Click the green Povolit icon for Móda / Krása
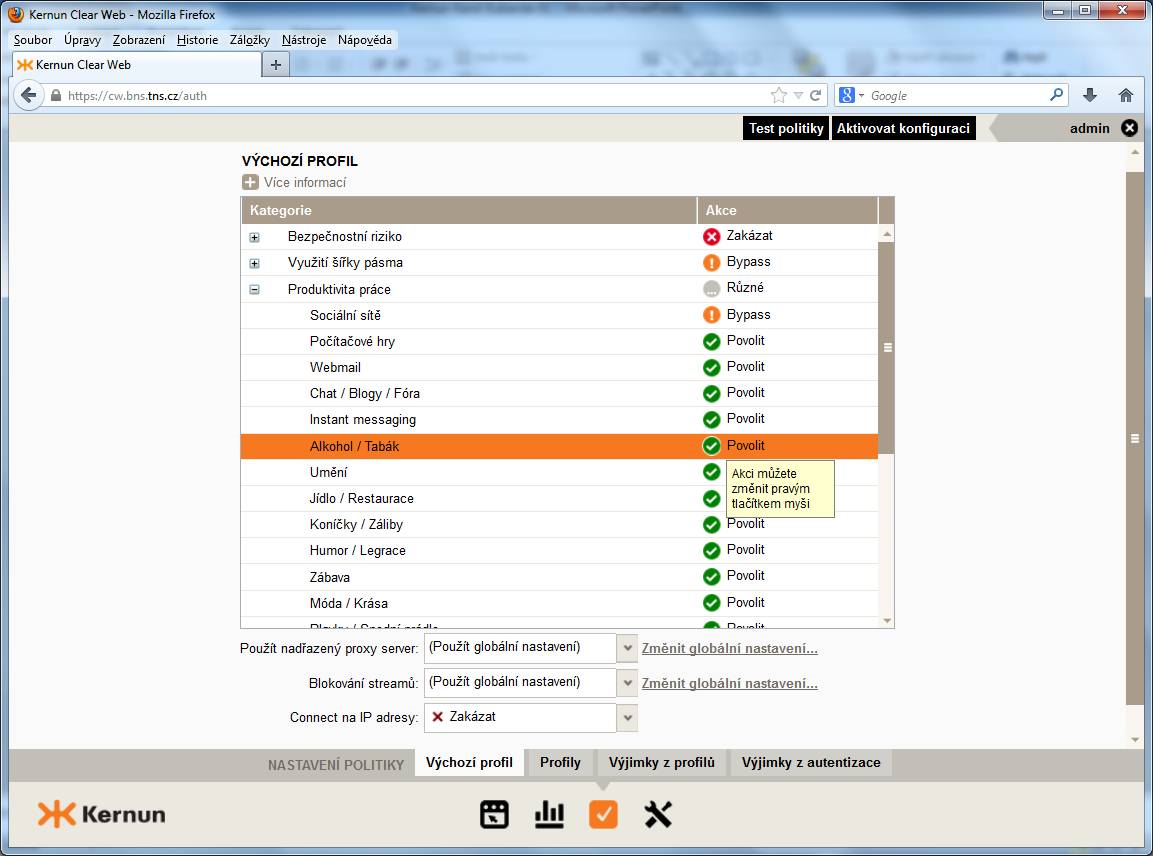The image size is (1153, 856). tap(711, 603)
